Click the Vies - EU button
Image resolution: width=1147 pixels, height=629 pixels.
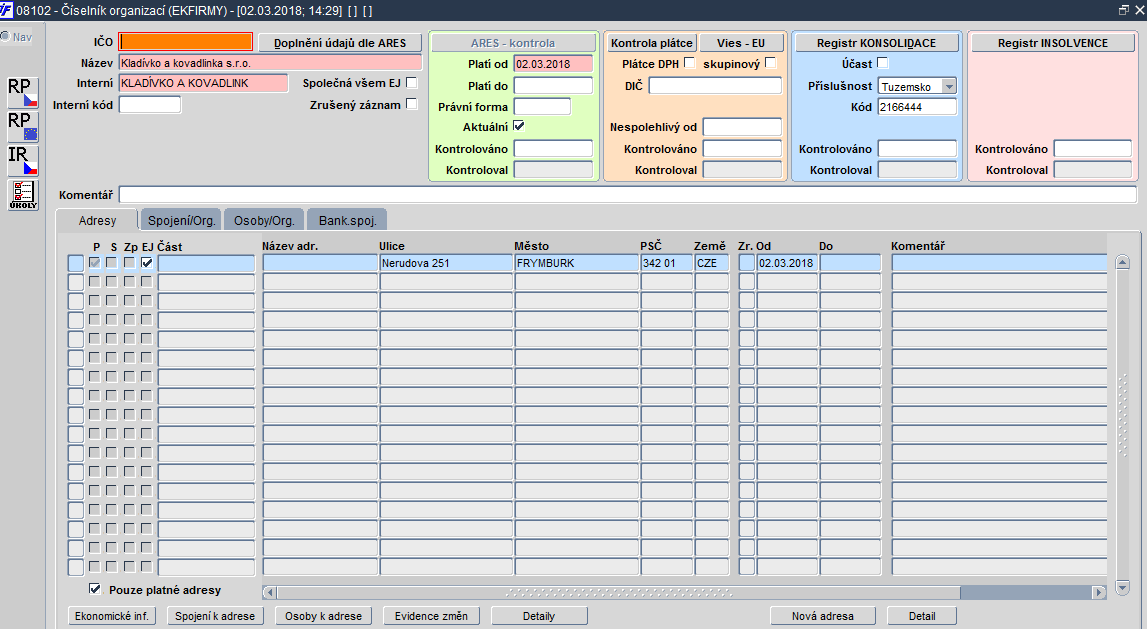(741, 42)
